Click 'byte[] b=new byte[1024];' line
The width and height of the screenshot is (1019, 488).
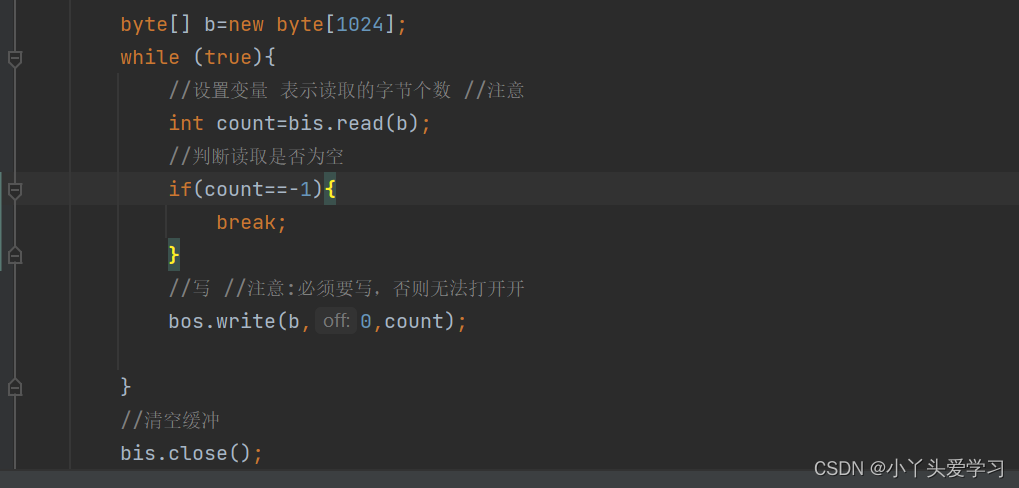pos(263,25)
